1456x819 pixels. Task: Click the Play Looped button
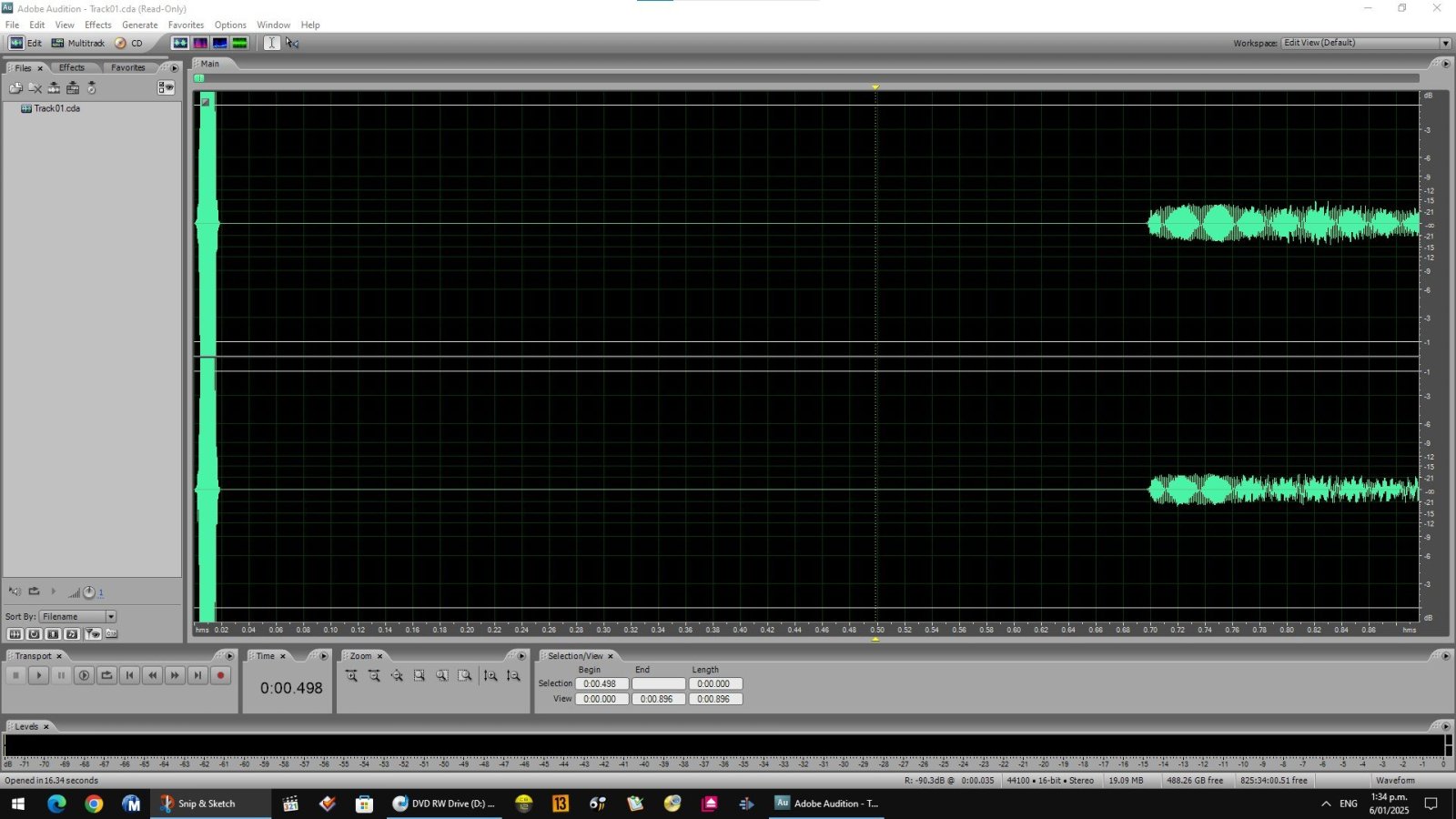click(106, 675)
